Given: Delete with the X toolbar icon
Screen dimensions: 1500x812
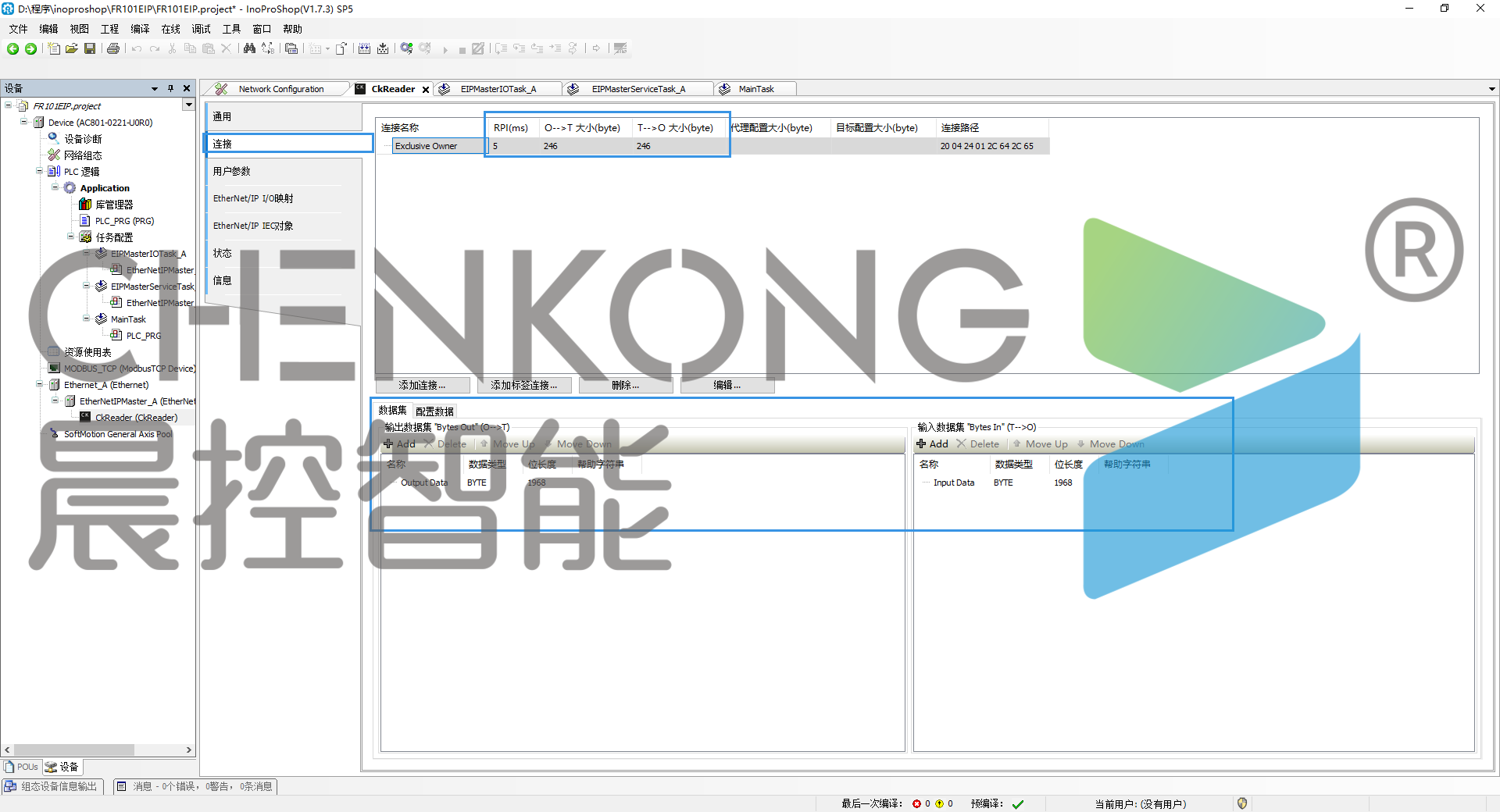Looking at the screenshot, I should click(226, 48).
